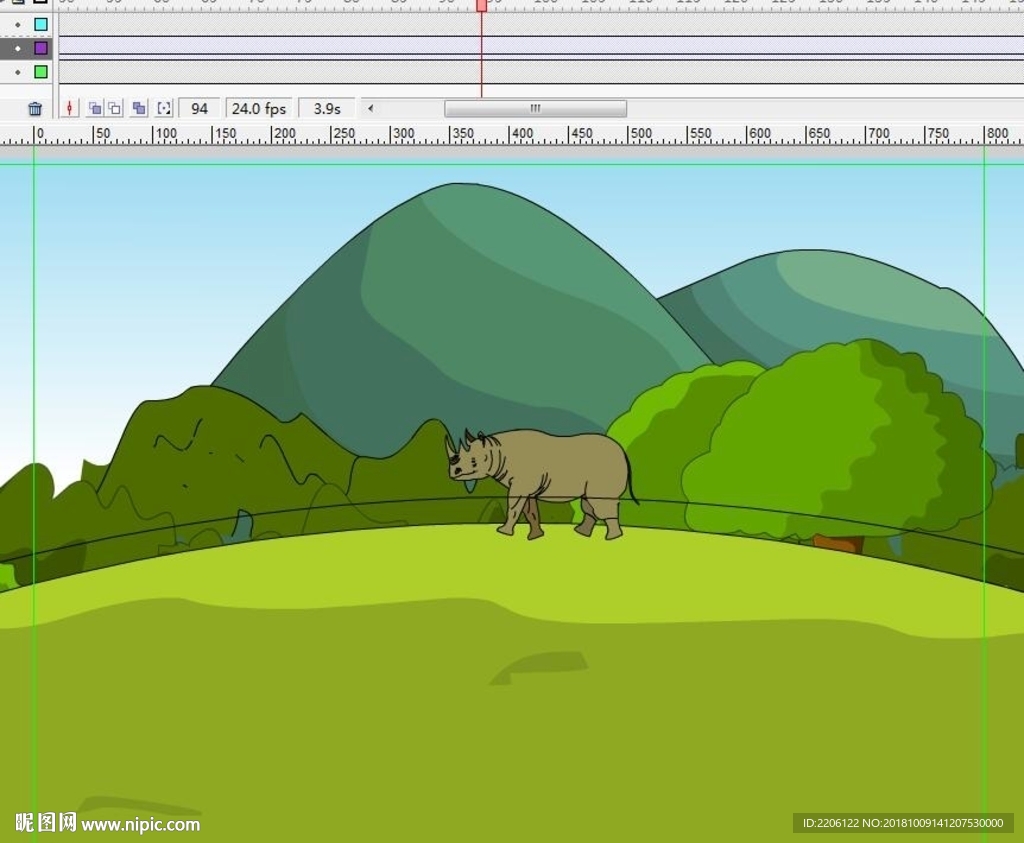Click the red playhead marker on timeline
The image size is (1024, 843).
pos(481,5)
